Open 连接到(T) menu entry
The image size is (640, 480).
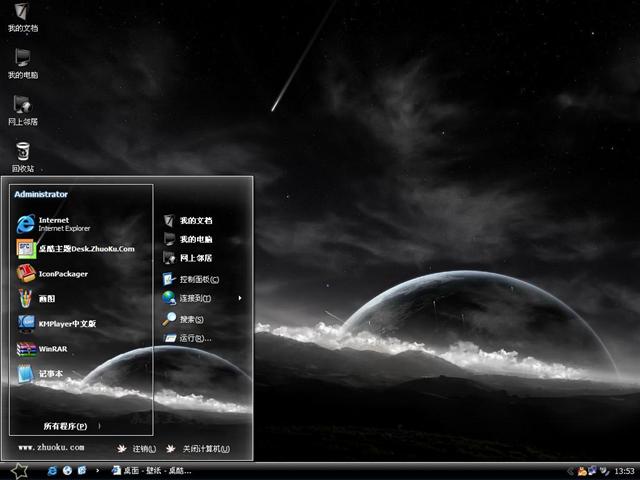tap(187, 298)
